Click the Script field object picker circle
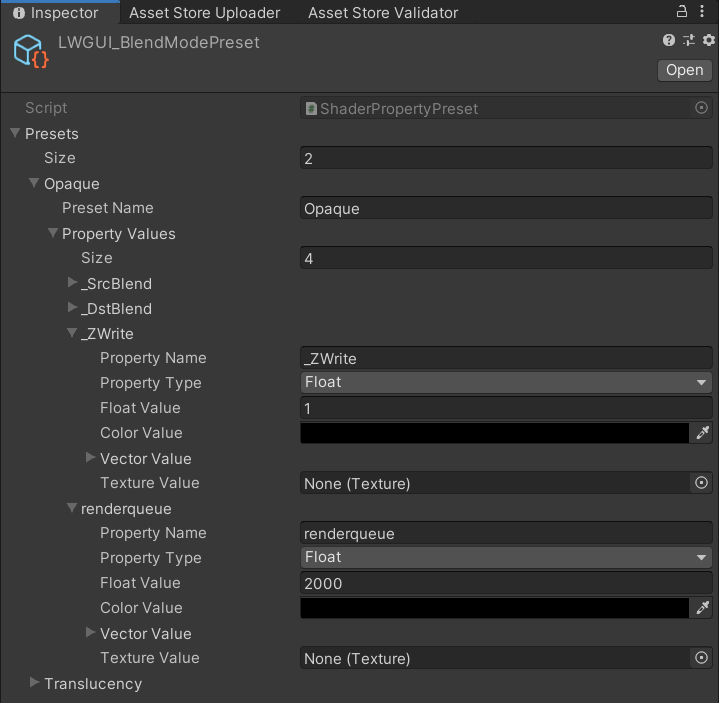 point(701,108)
